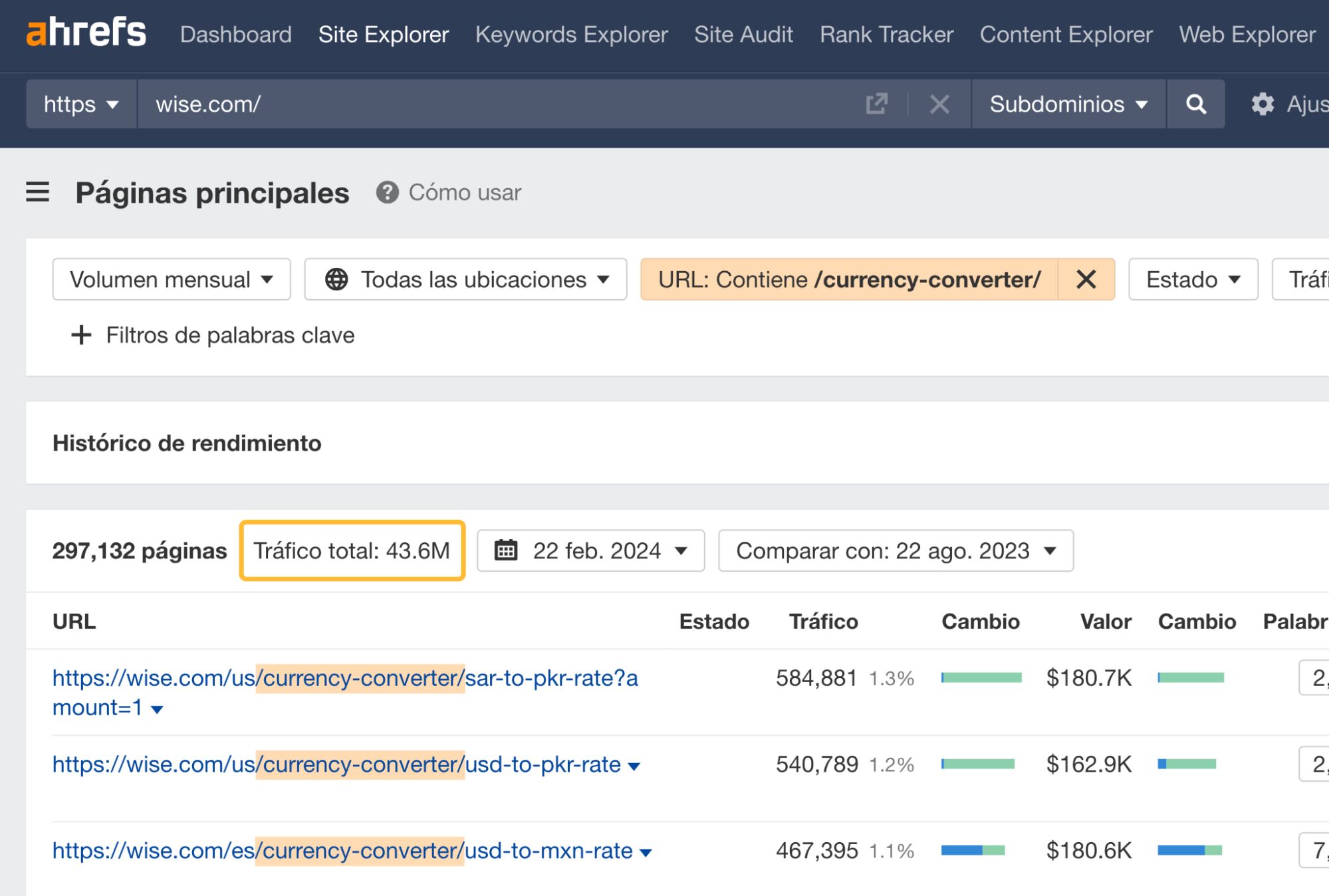Click the magnifier search button
The height and width of the screenshot is (896, 1329).
1195,104
